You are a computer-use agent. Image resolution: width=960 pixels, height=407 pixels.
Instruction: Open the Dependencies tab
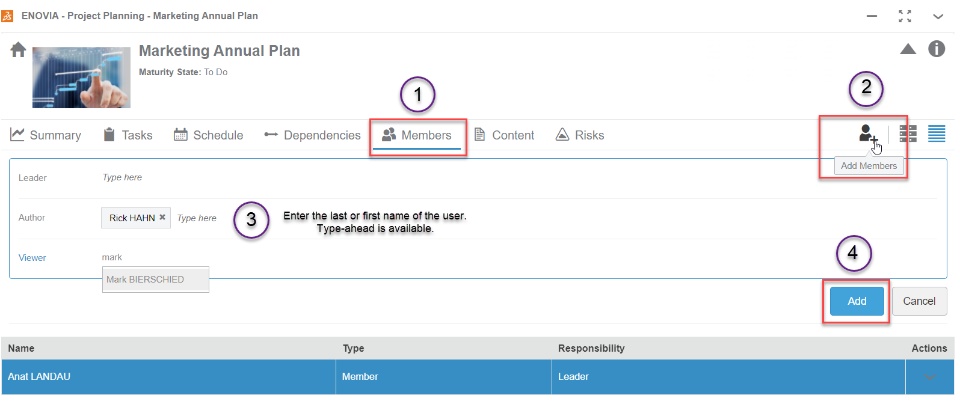click(x=312, y=135)
